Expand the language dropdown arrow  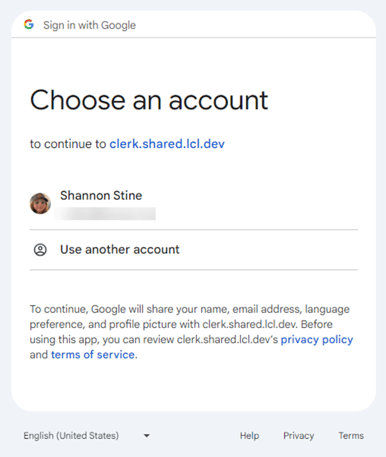click(x=146, y=436)
